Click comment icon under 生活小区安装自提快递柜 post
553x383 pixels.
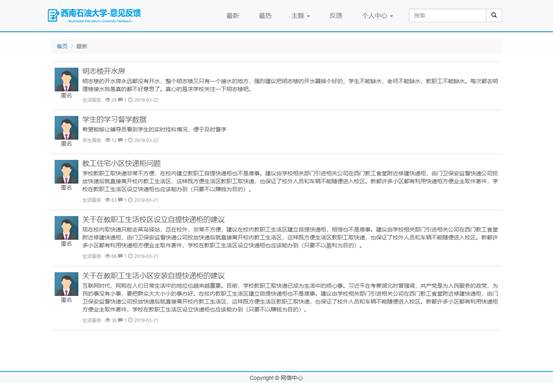[121, 320]
